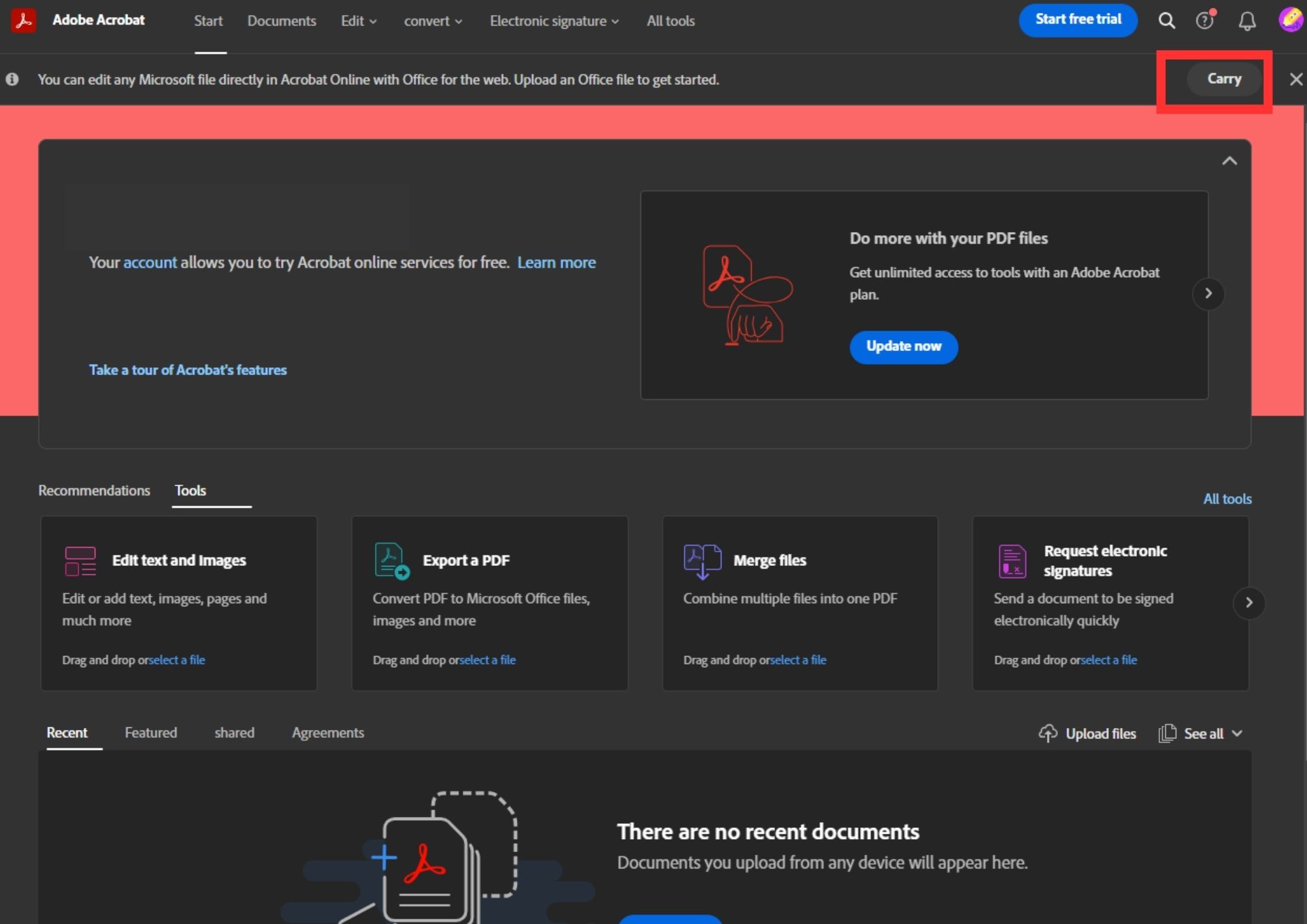Viewport: 1307px width, 924px height.
Task: Switch to the shared tab
Action: pos(235,733)
